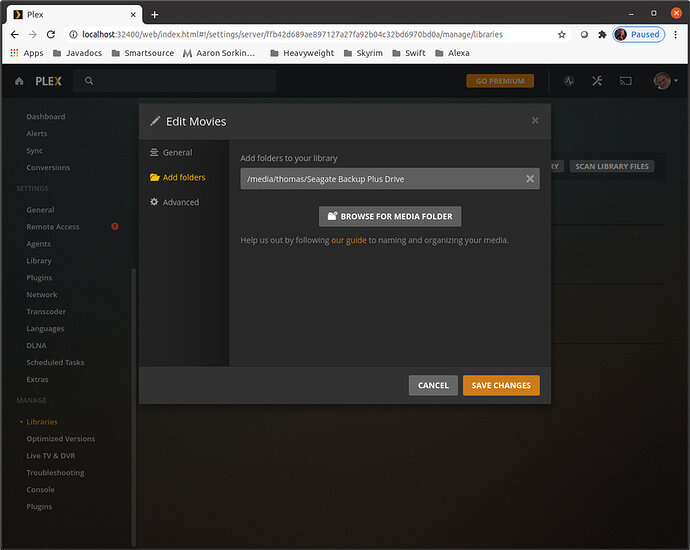Click the Plex search field
The height and width of the screenshot is (550, 690).
tap(175, 81)
